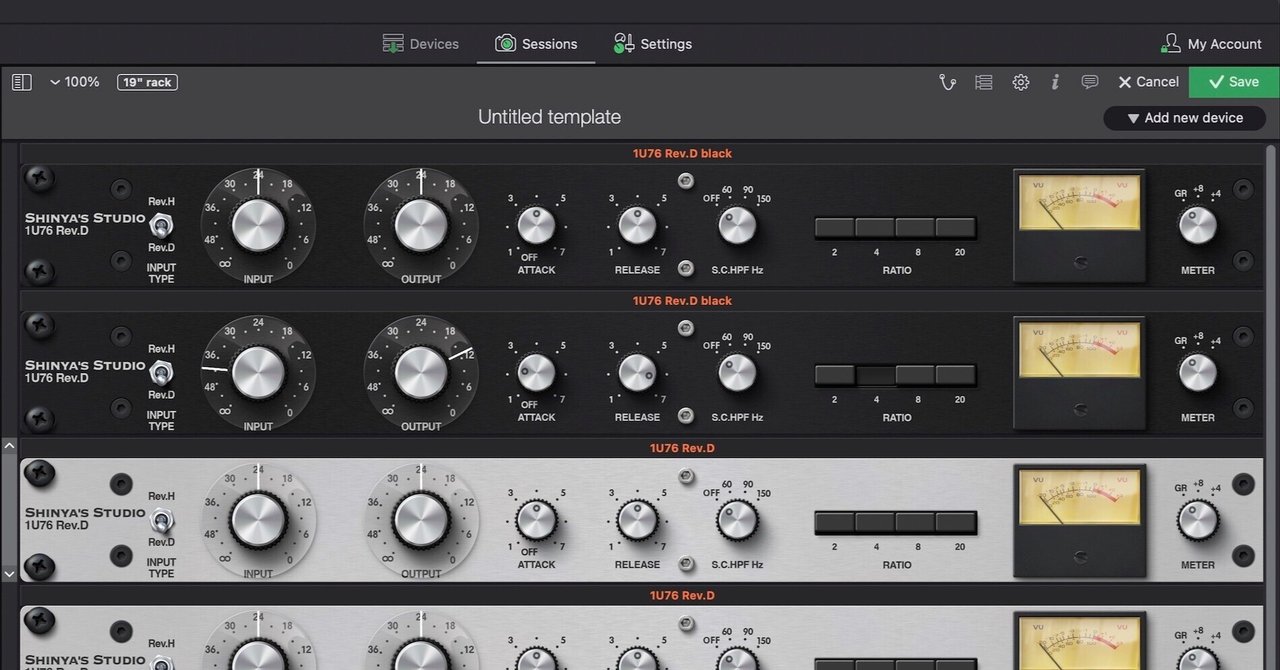Click the VU meter on fully visible silver unit
Viewport: 1280px width, 670px height.
[x=1080, y=519]
